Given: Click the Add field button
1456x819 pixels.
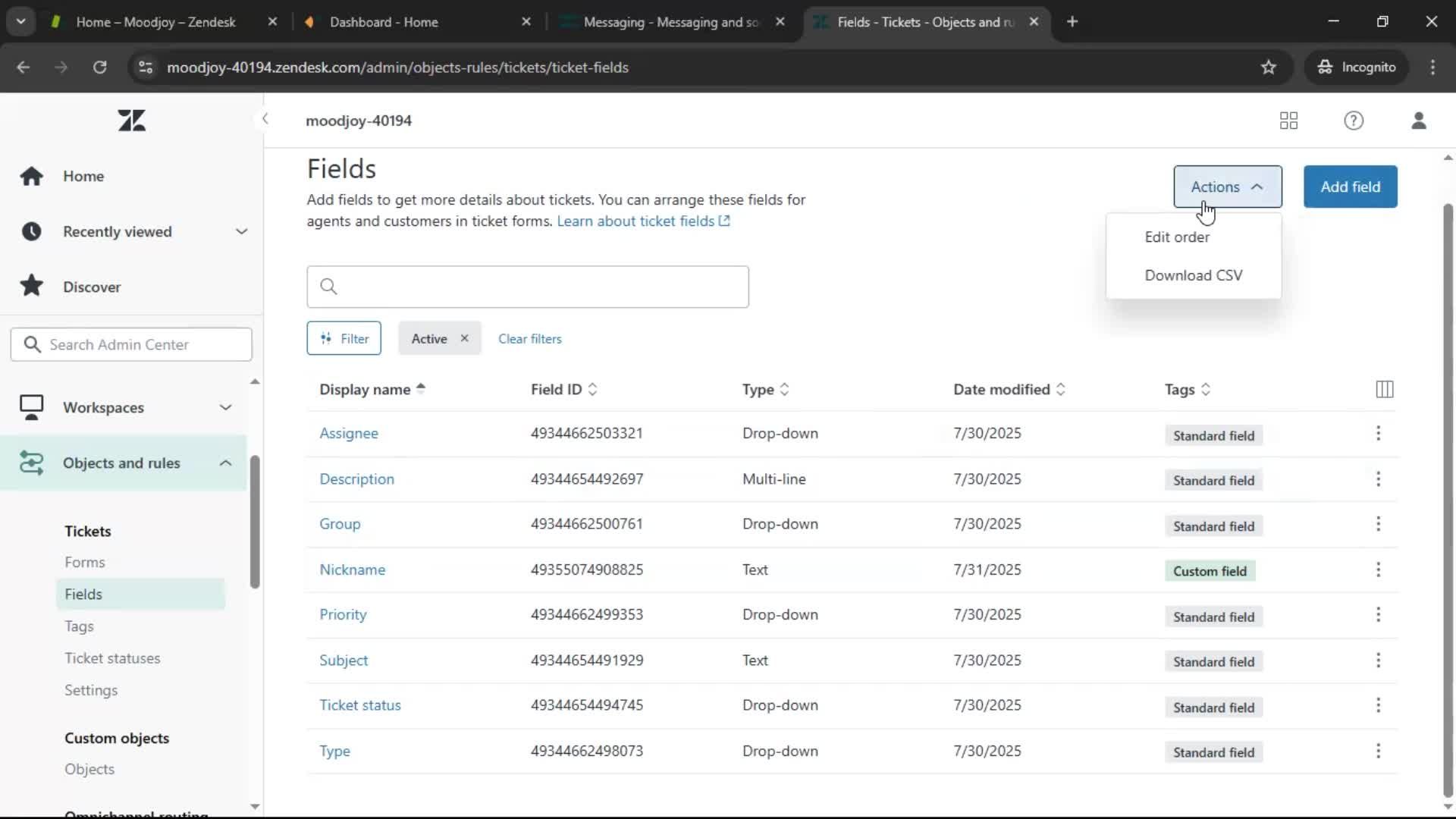Looking at the screenshot, I should click(x=1350, y=187).
